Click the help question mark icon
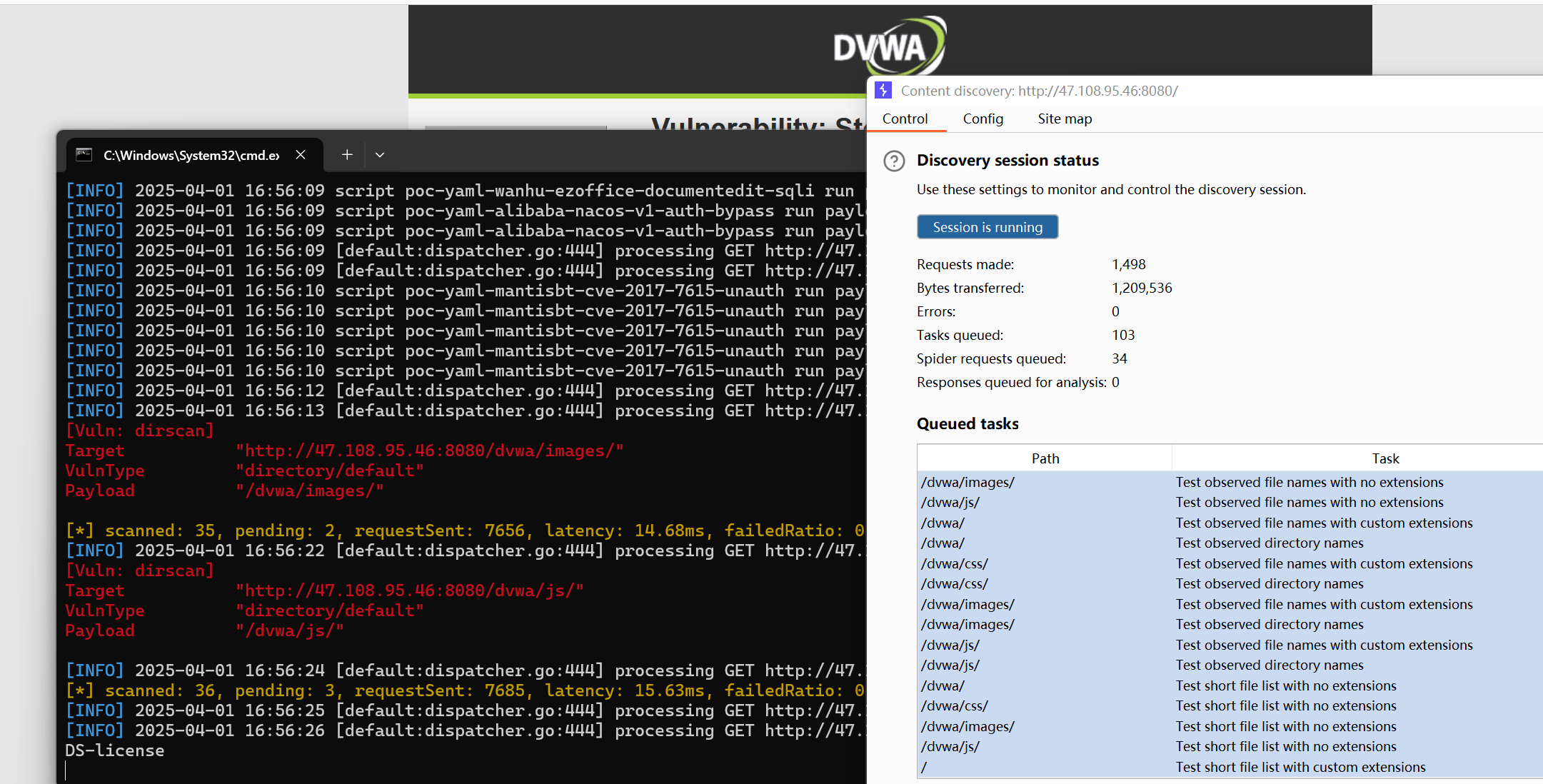Image resolution: width=1543 pixels, height=784 pixels. tap(894, 161)
